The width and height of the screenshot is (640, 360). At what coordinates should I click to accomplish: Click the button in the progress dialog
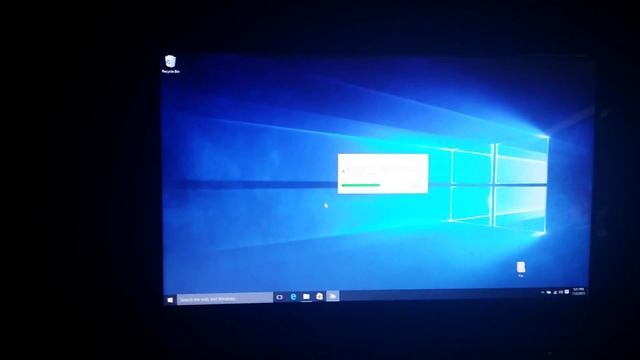[416, 186]
